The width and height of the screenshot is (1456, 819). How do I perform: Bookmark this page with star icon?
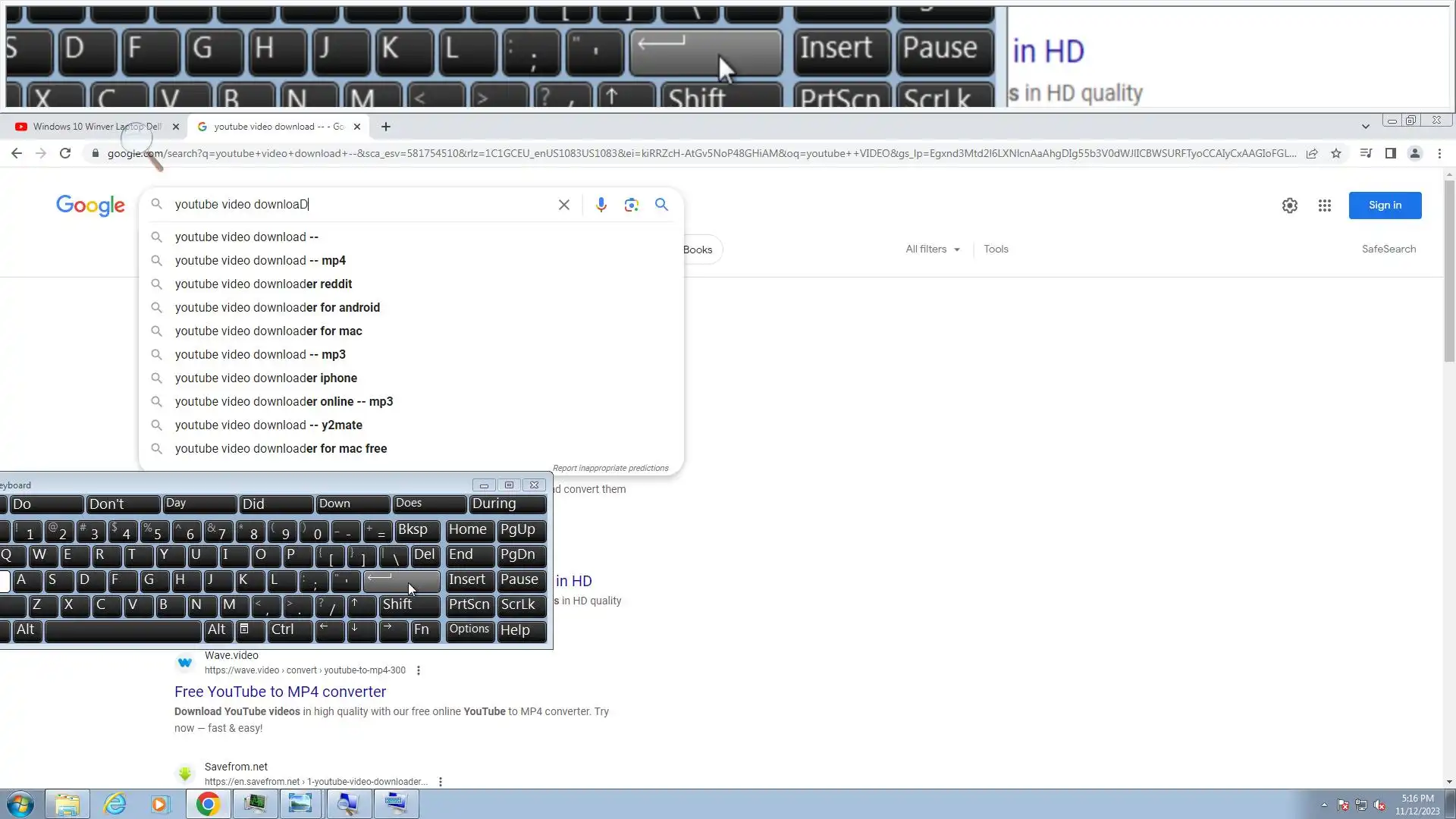coord(1336,153)
